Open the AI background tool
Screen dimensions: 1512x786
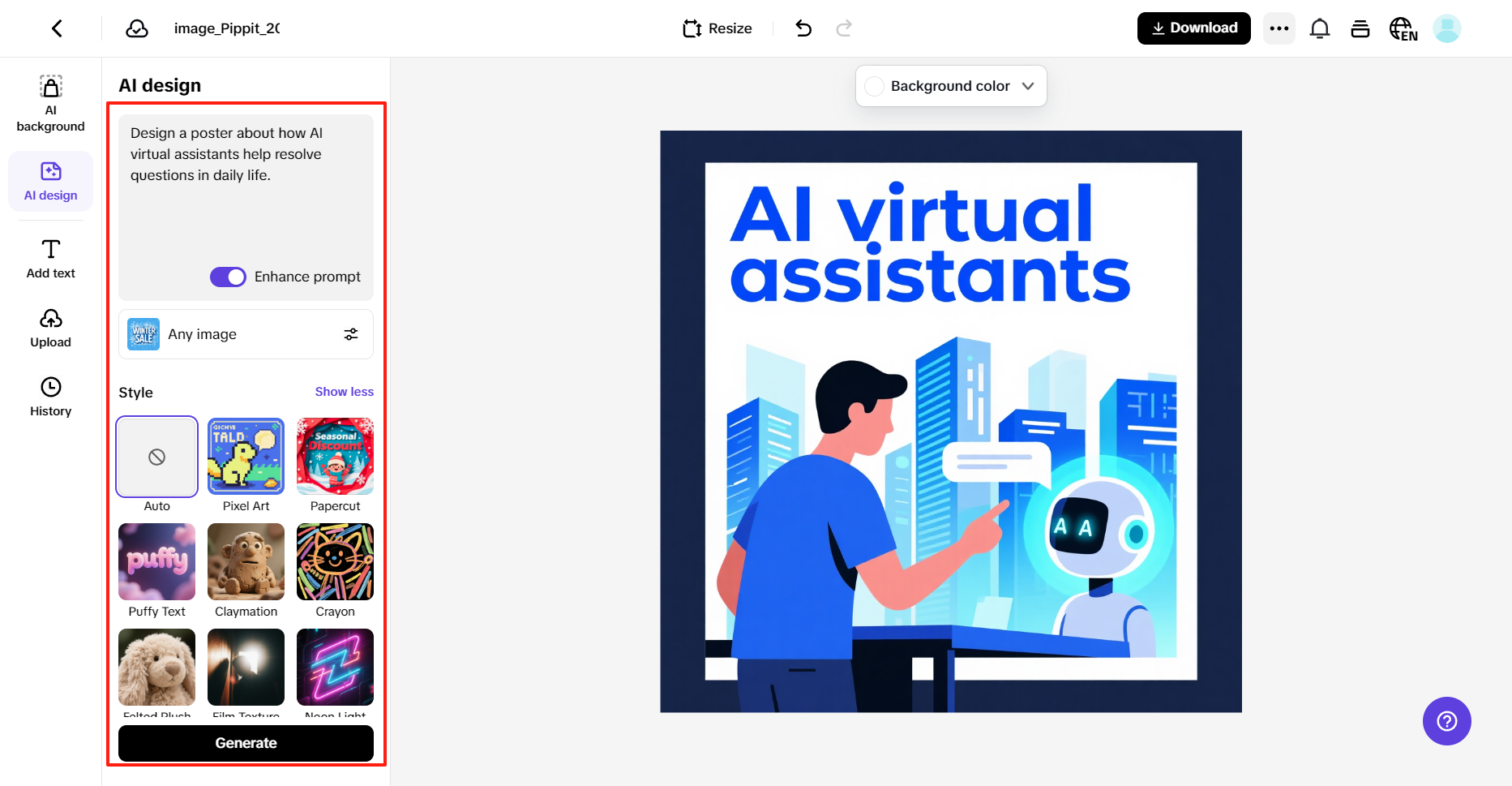click(51, 104)
